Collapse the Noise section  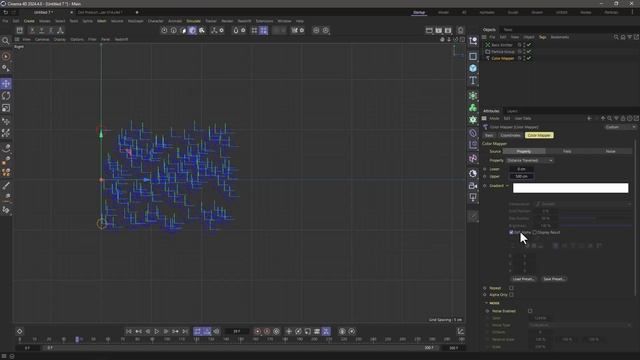tap(487, 303)
